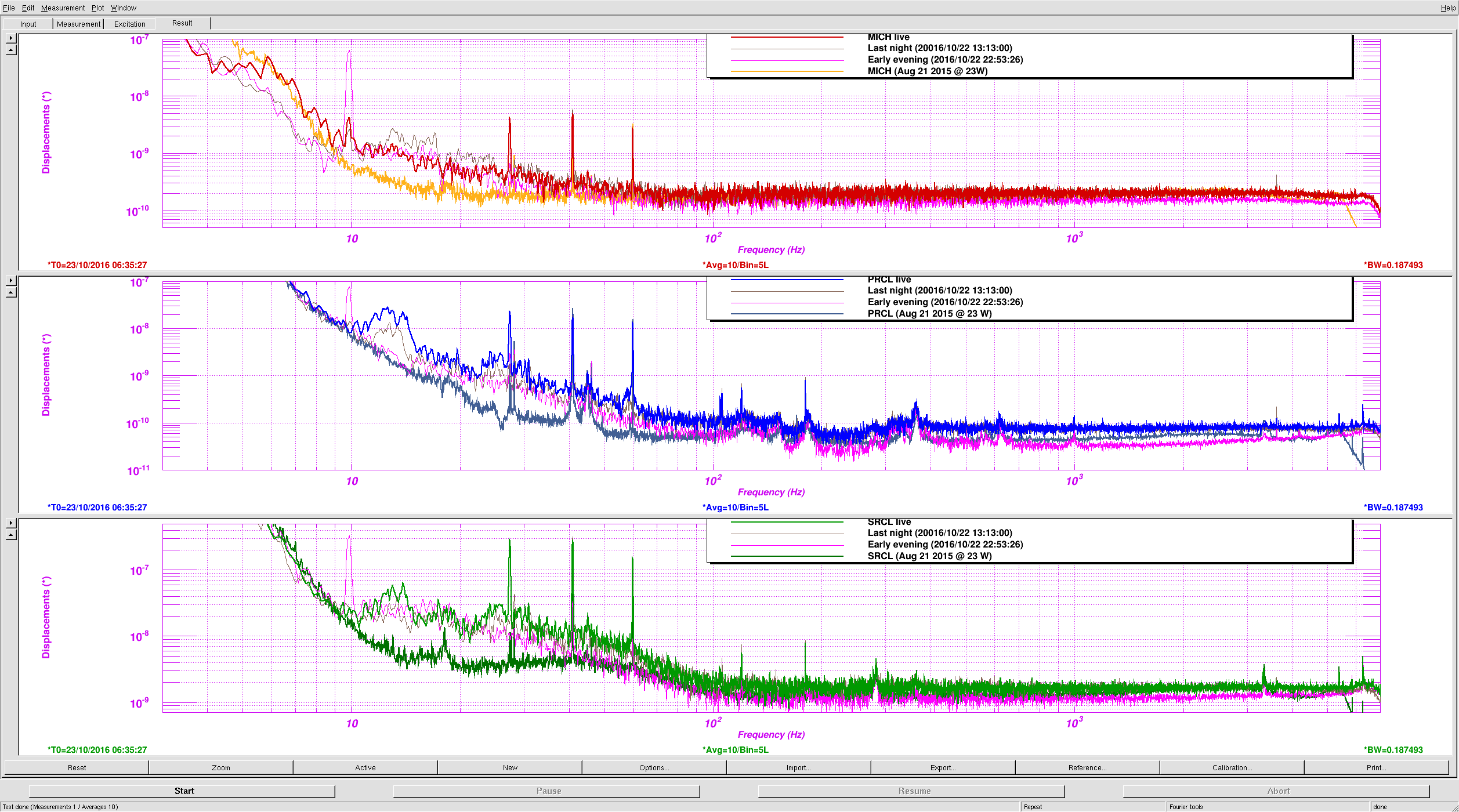Click 'SRCL (Aug 21 2015 @ 23 W)' legend entry
The image size is (1459, 812).
click(x=929, y=556)
